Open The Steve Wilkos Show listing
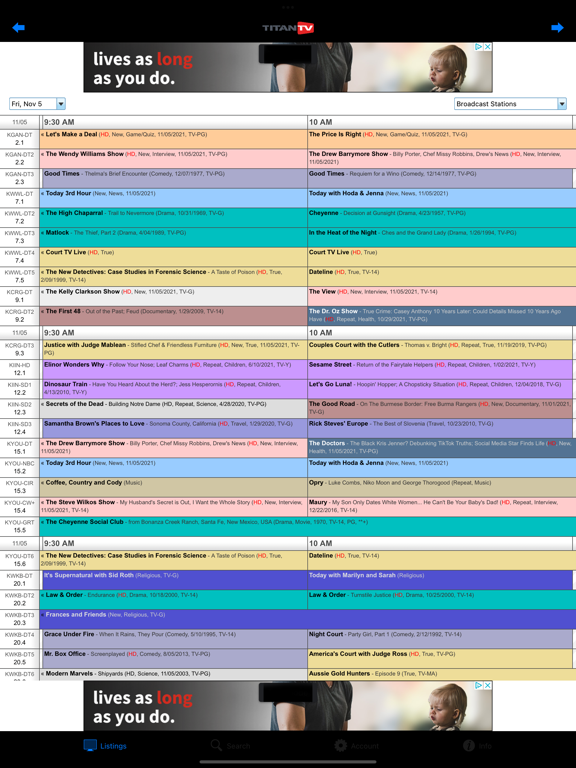 click(173, 506)
